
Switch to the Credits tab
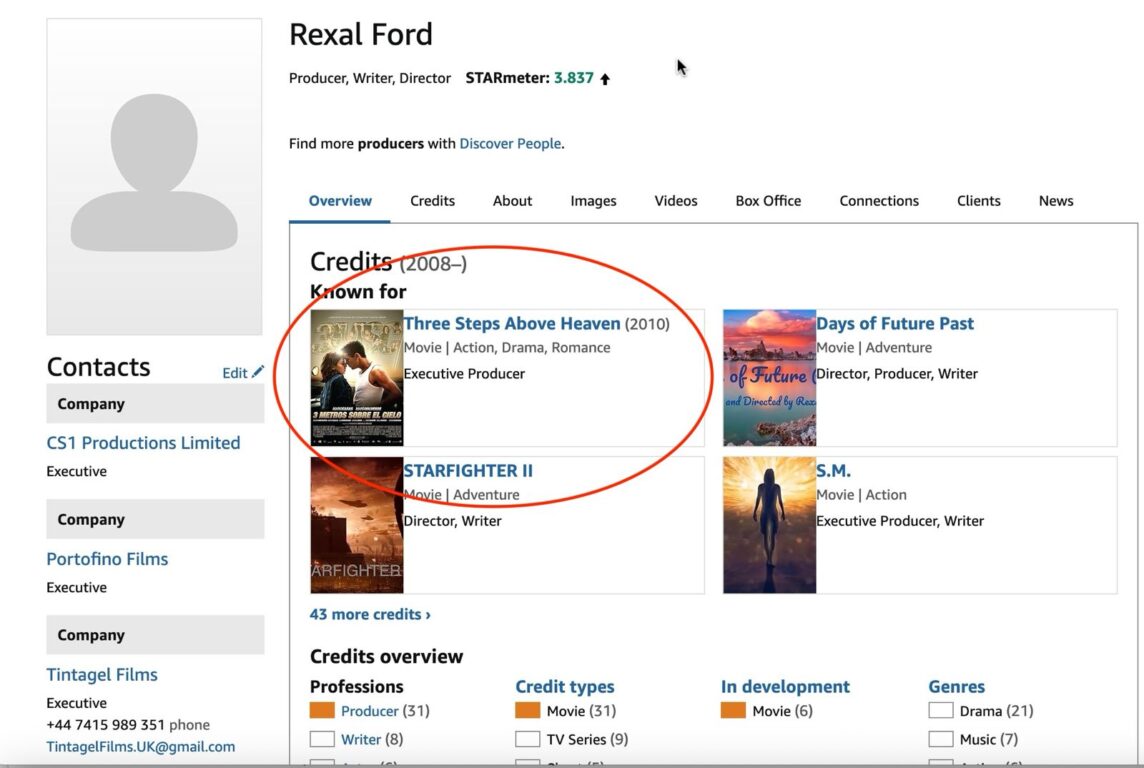coord(432,201)
